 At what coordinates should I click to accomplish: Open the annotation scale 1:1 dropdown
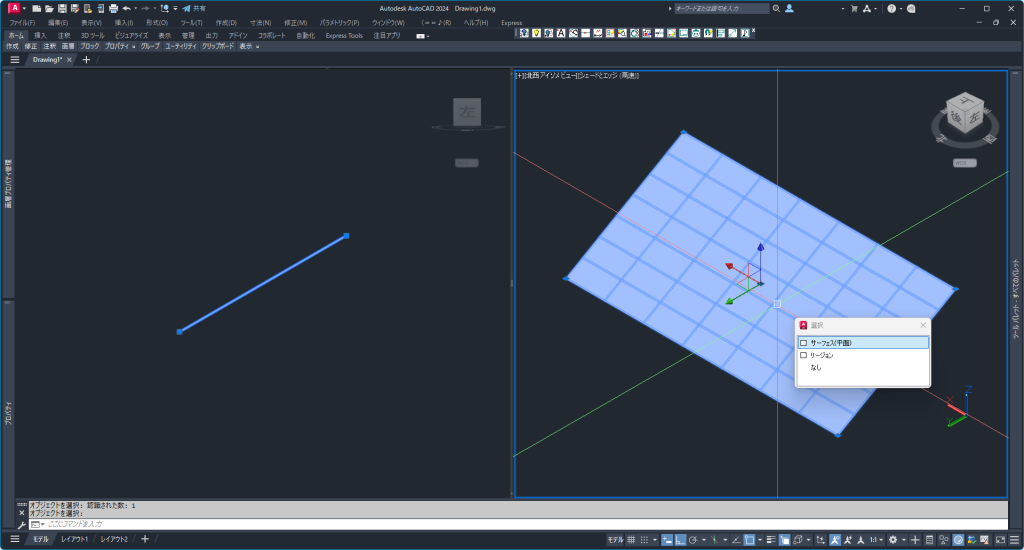tap(876, 540)
